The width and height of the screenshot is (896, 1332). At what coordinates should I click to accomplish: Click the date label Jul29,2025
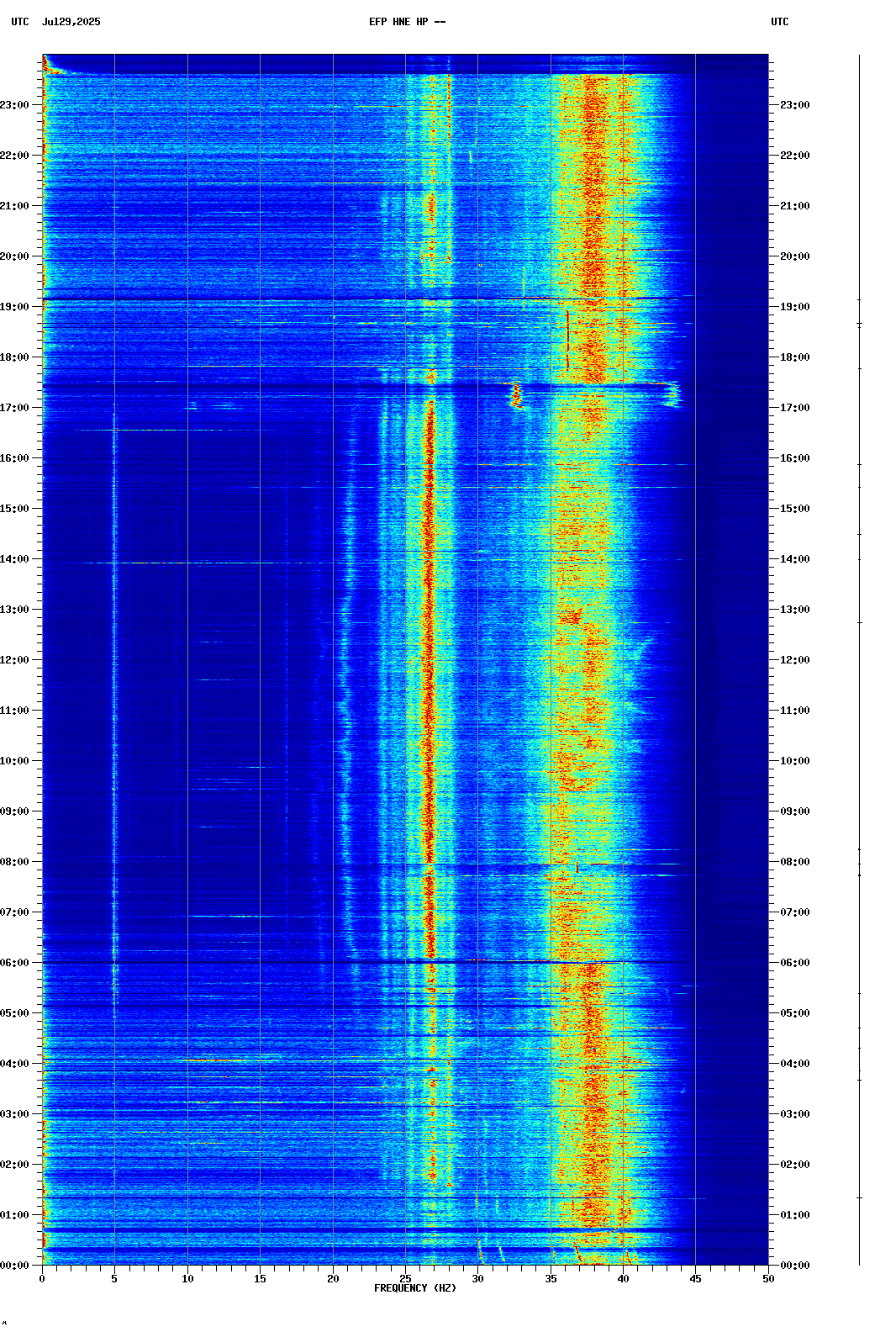coord(71,22)
